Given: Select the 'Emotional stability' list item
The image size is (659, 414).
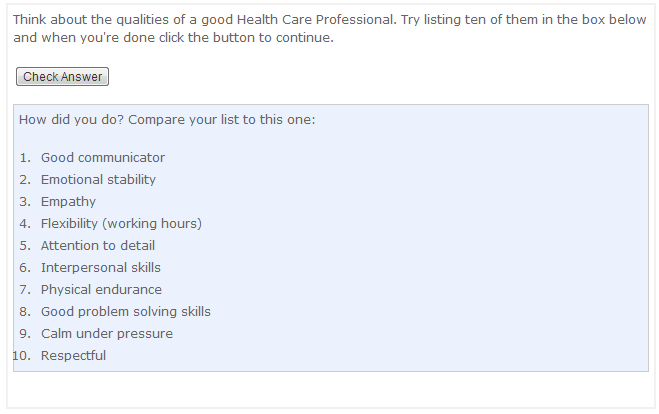Looking at the screenshot, I should 98,180.
